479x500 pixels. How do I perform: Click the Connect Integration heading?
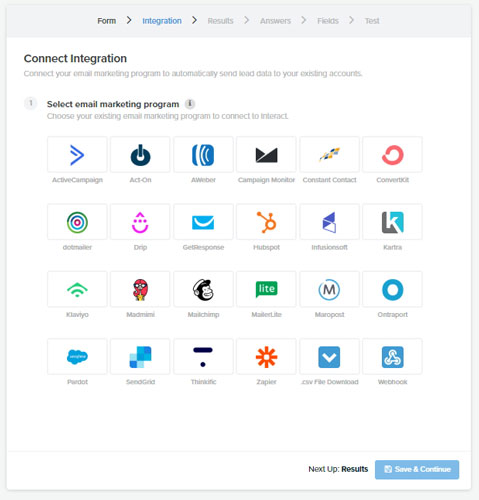tap(75, 58)
